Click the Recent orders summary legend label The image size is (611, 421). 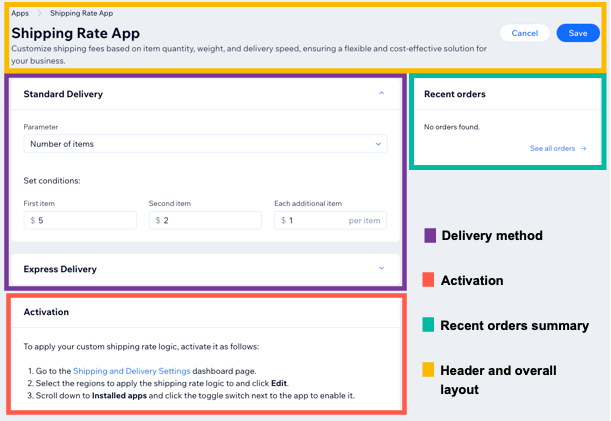(x=514, y=325)
